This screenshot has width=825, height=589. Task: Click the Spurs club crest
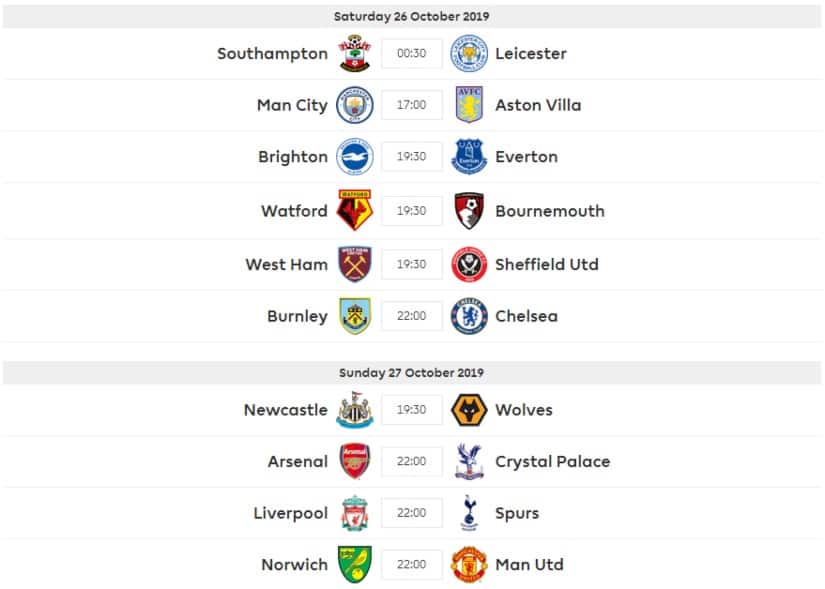(469, 513)
